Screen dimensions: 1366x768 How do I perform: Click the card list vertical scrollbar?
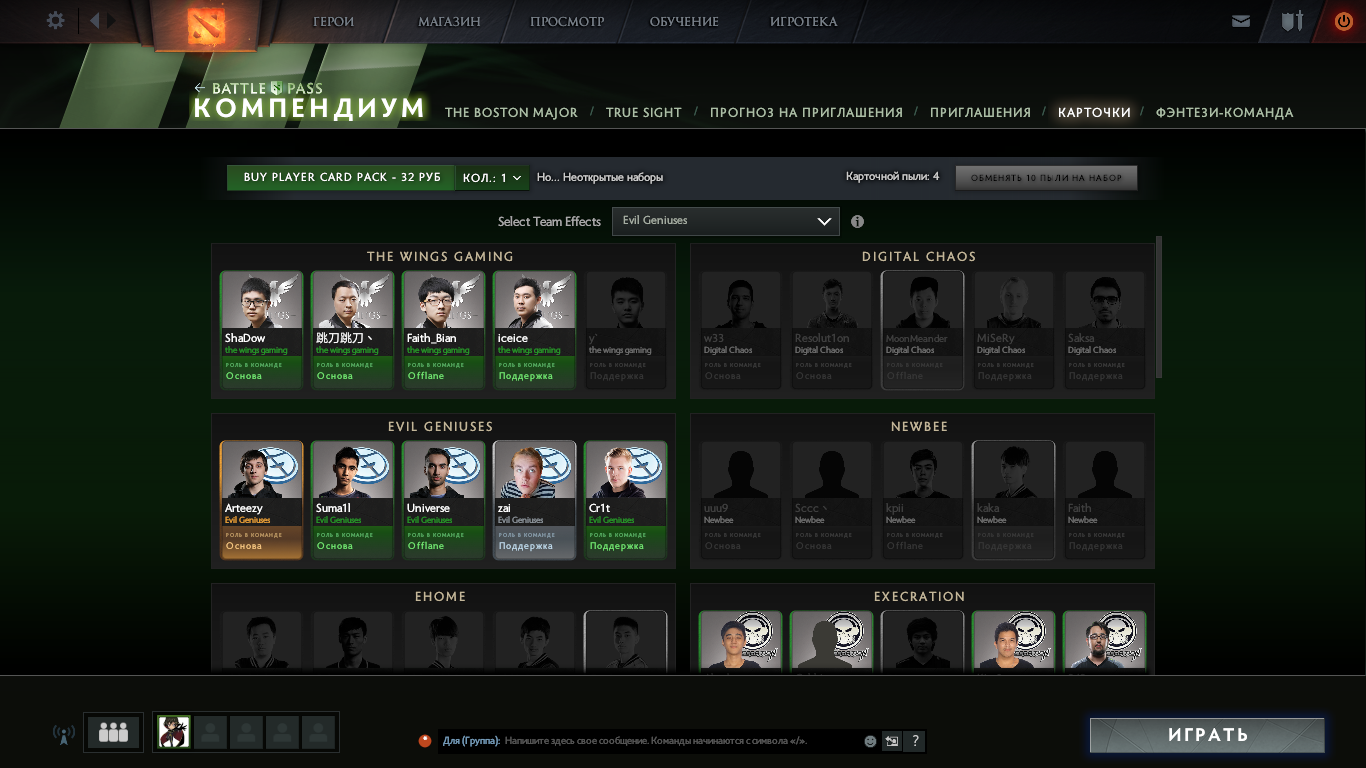coord(1159,306)
